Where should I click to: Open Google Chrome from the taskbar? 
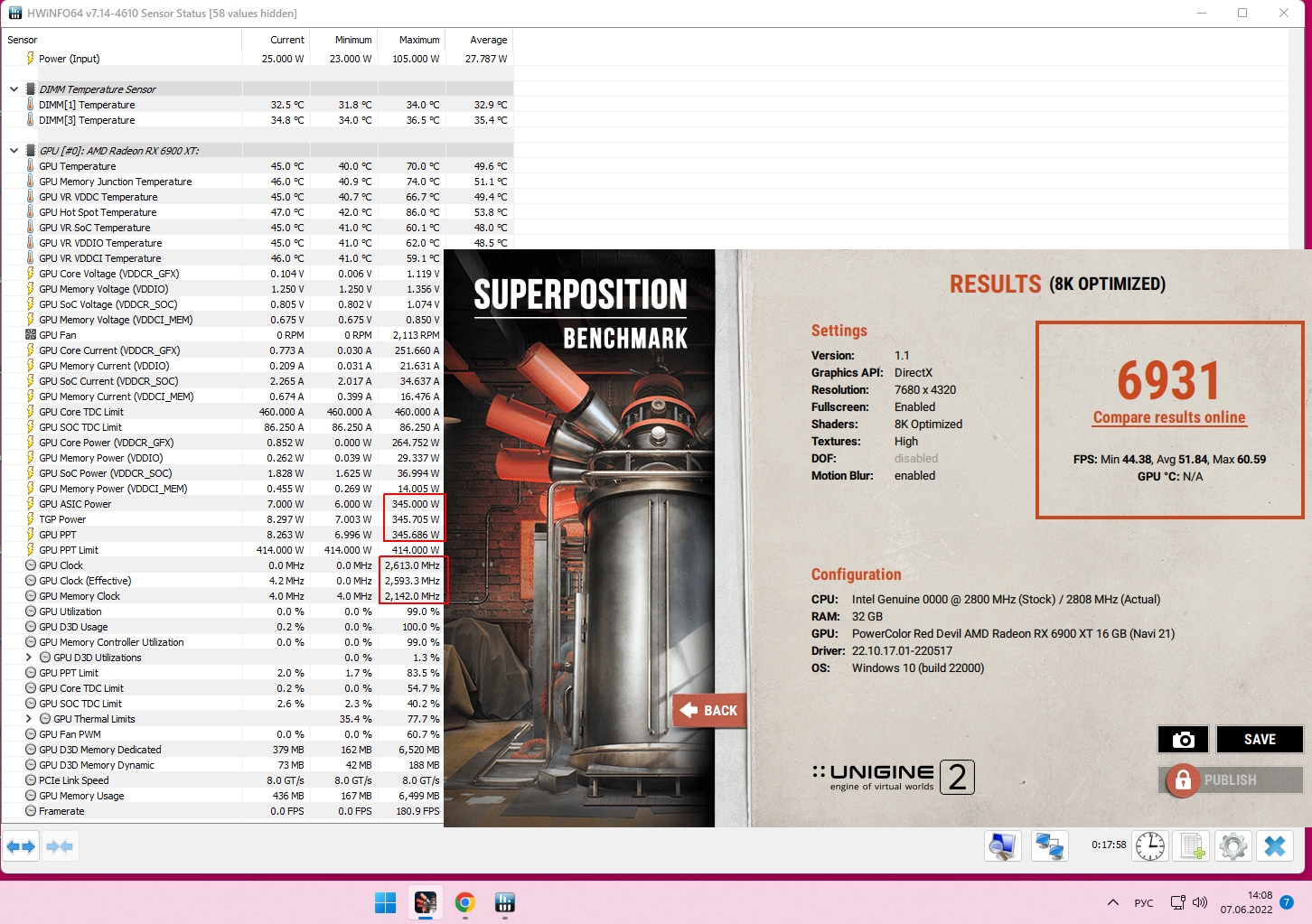click(465, 902)
